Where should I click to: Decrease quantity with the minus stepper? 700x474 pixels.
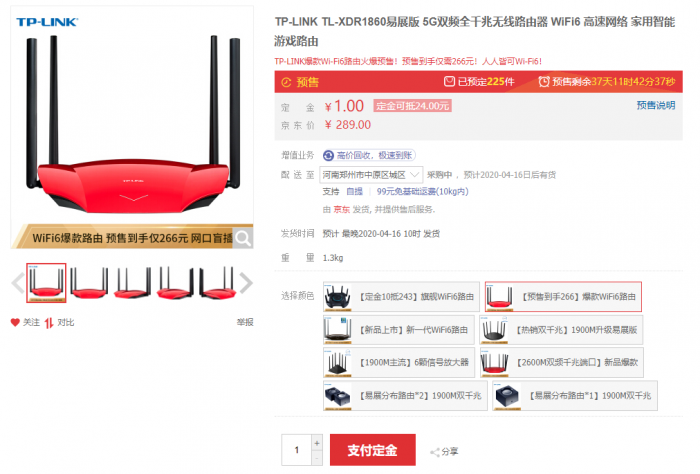tap(317, 458)
